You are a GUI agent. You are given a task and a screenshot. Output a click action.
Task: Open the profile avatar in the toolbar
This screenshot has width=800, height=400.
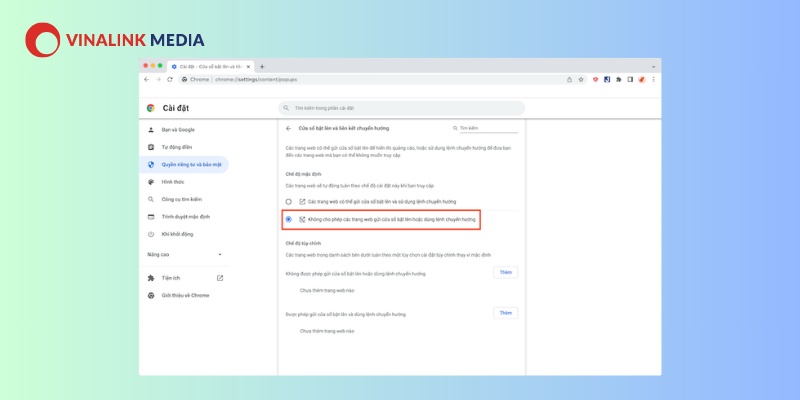click(642, 80)
